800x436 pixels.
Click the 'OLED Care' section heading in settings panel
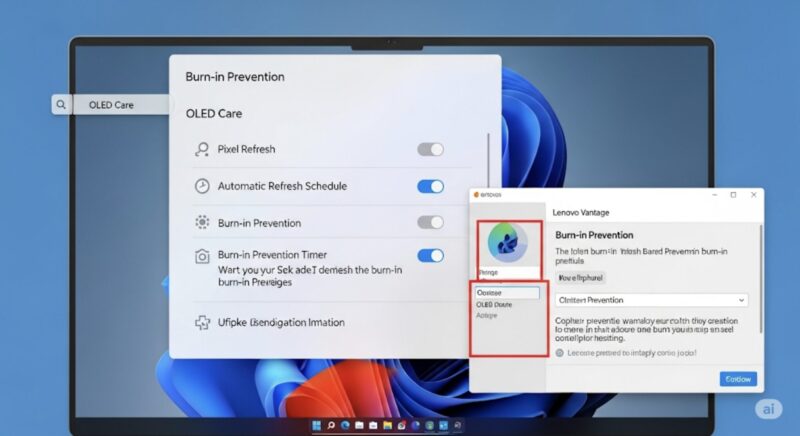pos(214,114)
